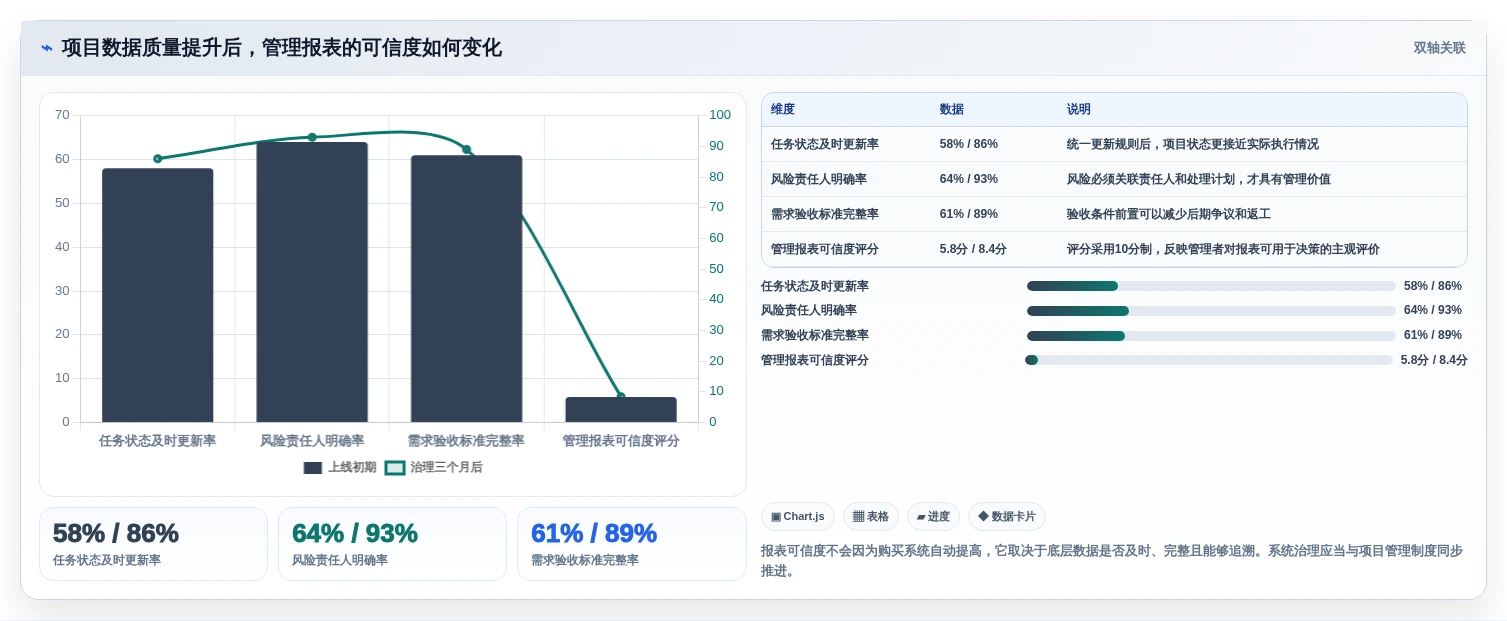Click the 进度 tag chip

pyautogui.click(x=933, y=516)
